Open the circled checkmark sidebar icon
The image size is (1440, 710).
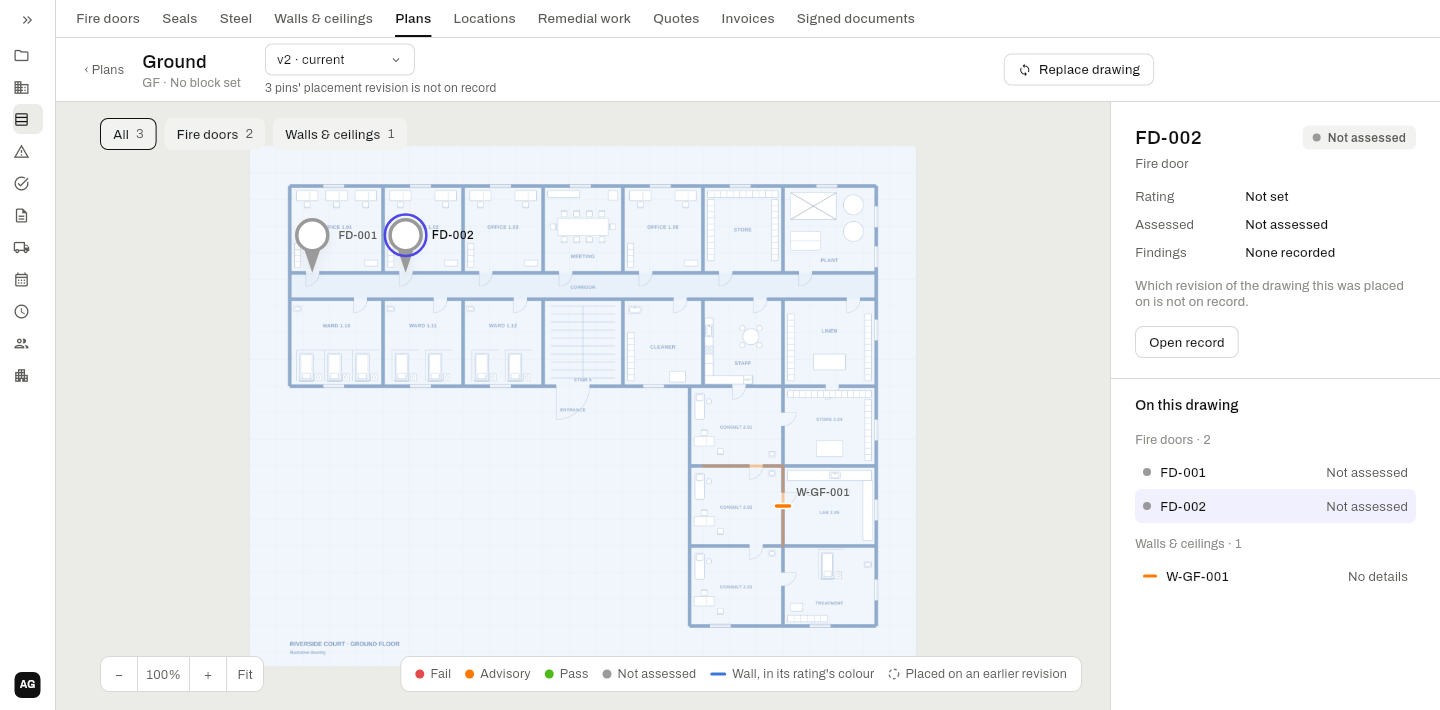(x=21, y=183)
